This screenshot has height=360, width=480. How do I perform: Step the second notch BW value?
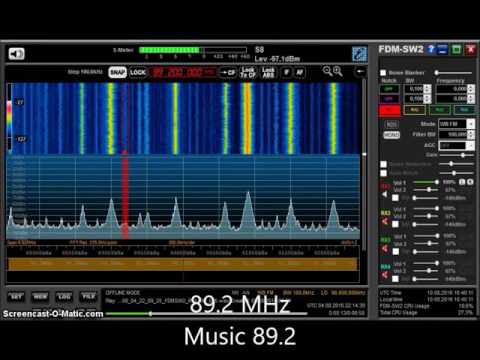tap(428, 99)
